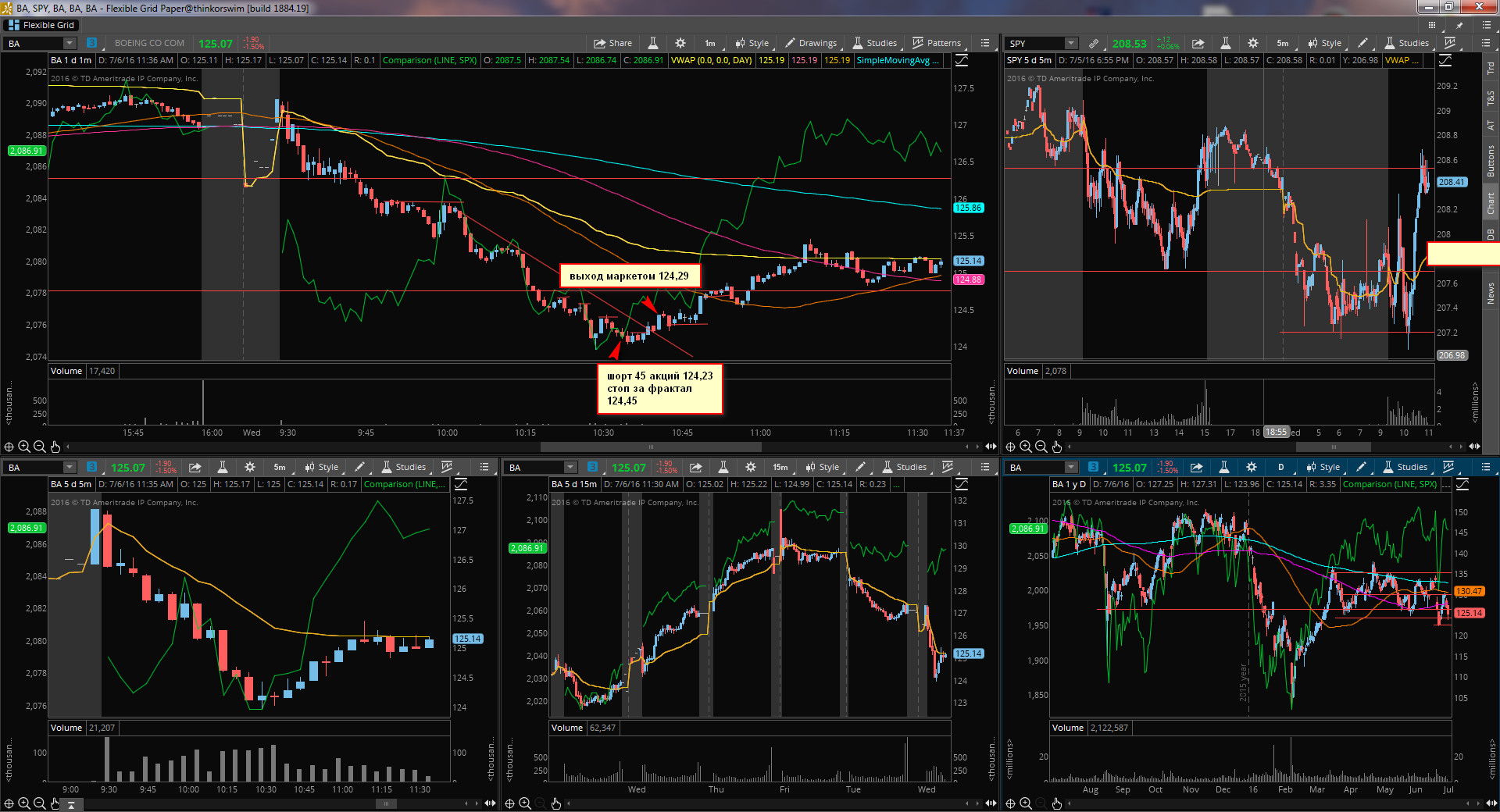This screenshot has height=812, width=1500.
Task: Open the Trd sidebar tab
Action: (x=1491, y=69)
